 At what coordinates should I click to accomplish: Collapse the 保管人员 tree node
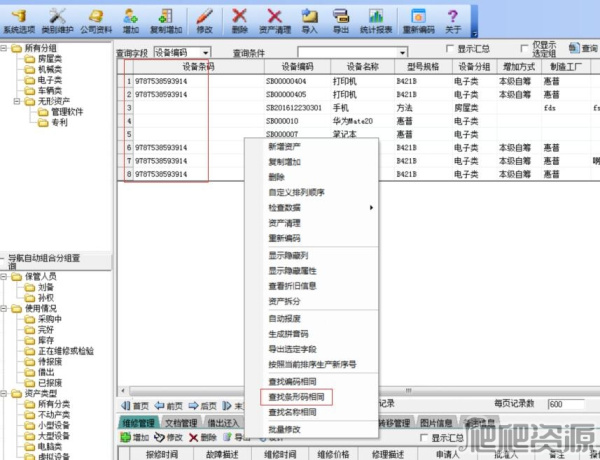6,276
